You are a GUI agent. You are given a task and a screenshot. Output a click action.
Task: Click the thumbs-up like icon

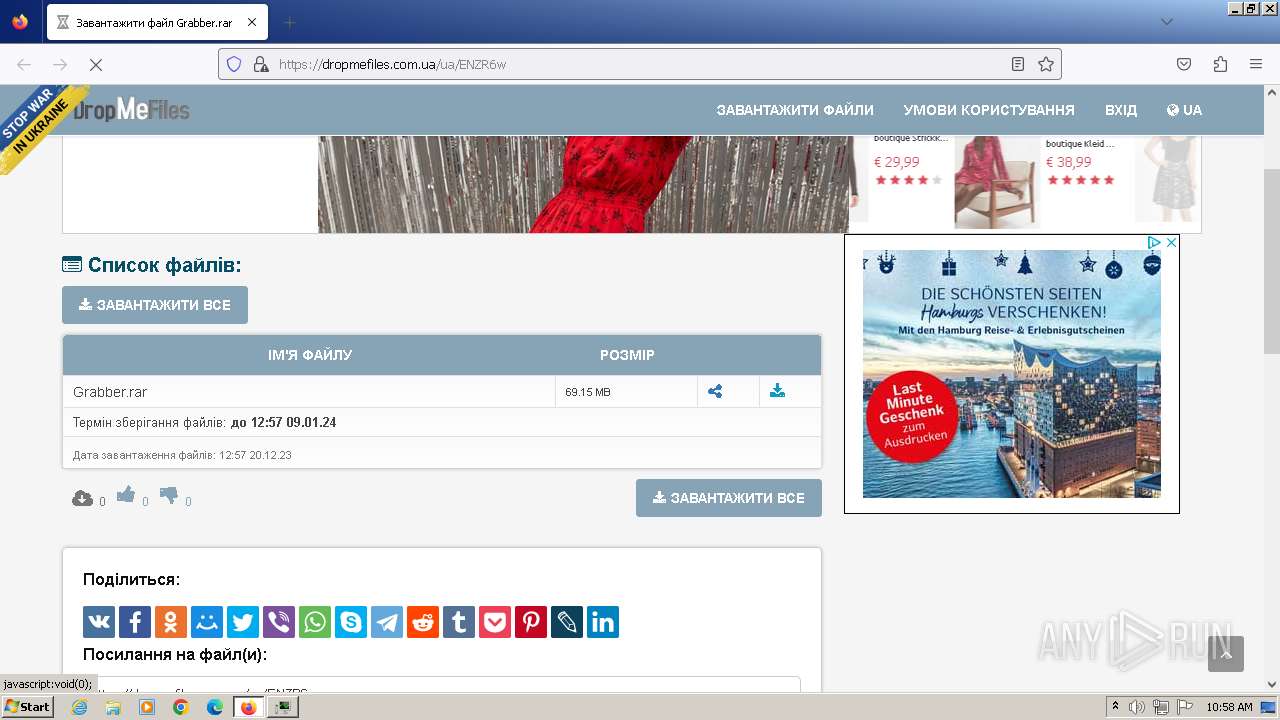click(126, 494)
